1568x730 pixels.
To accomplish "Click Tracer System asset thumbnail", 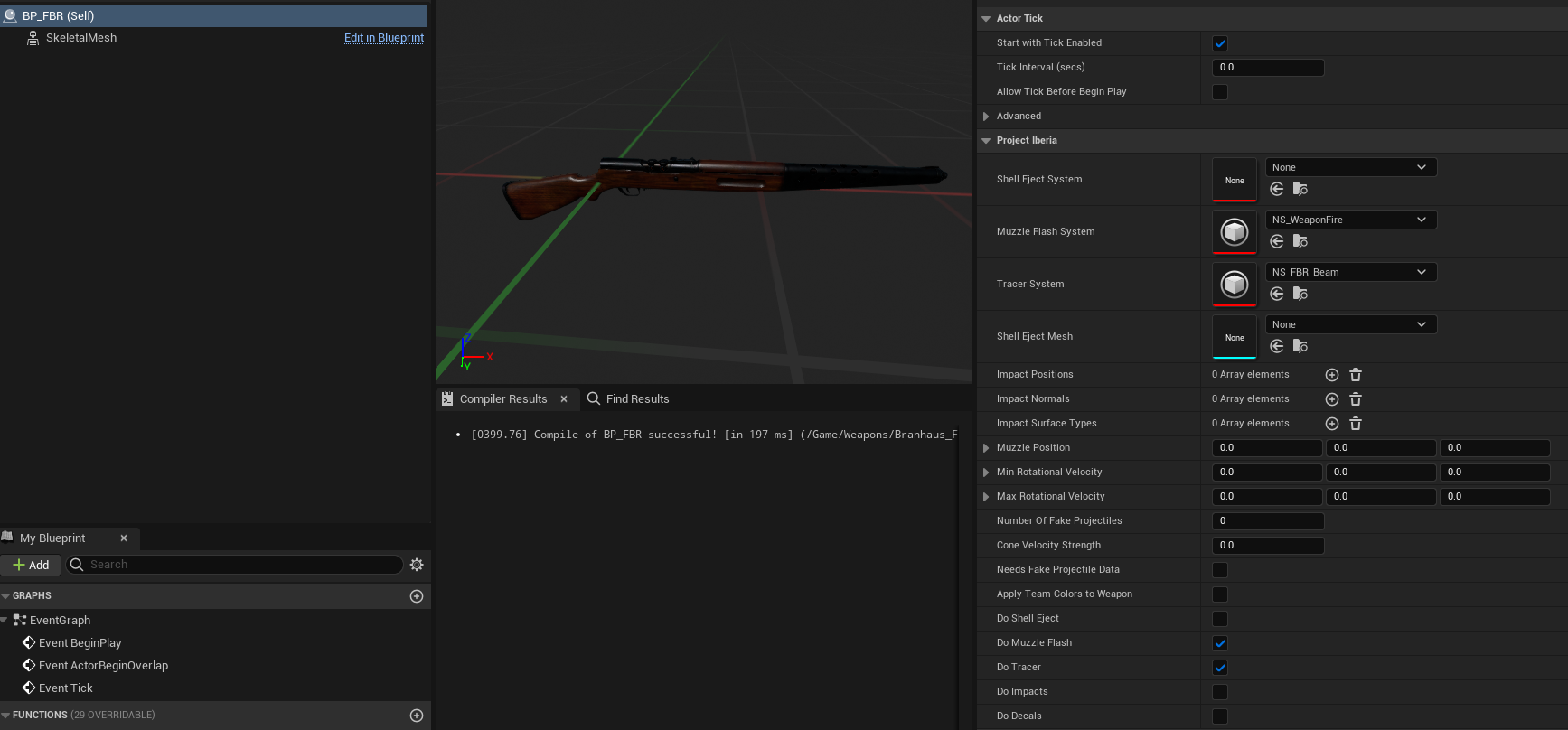I will [1235, 285].
